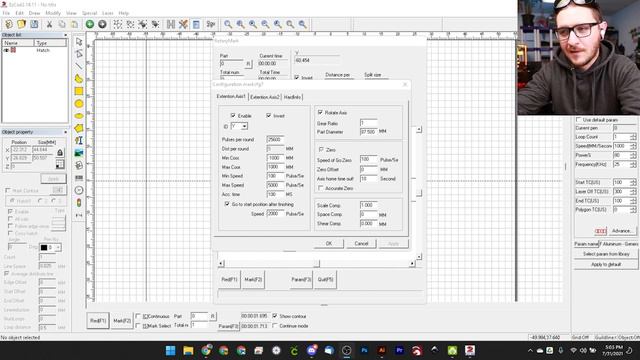Image resolution: width=640 pixels, height=360 pixels.
Task: Click the Paste toolbar icon
Action: coord(74,24)
